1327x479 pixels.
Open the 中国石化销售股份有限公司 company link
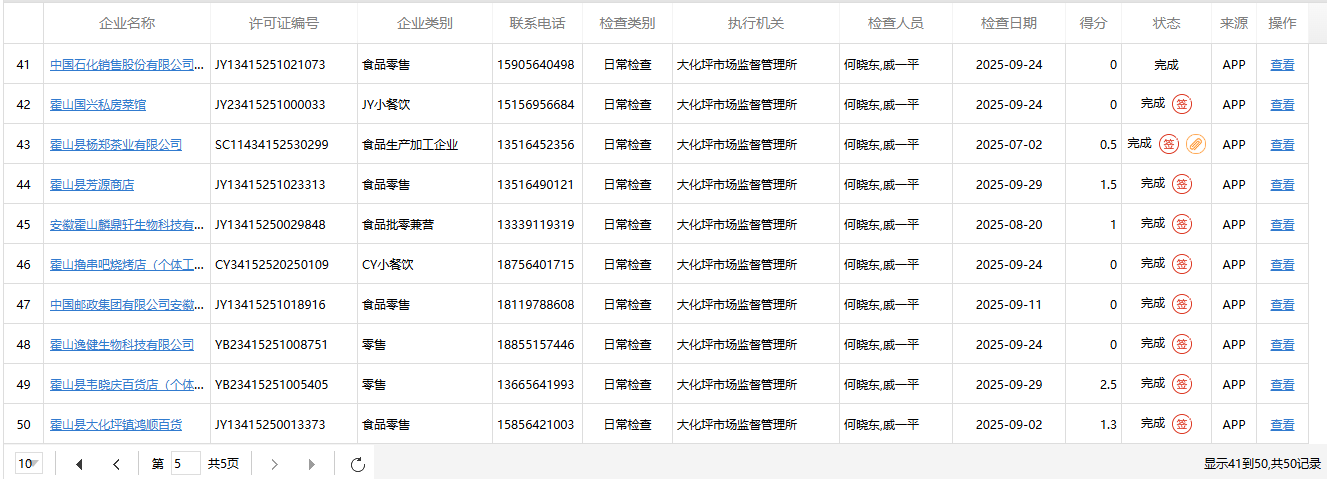click(122, 65)
